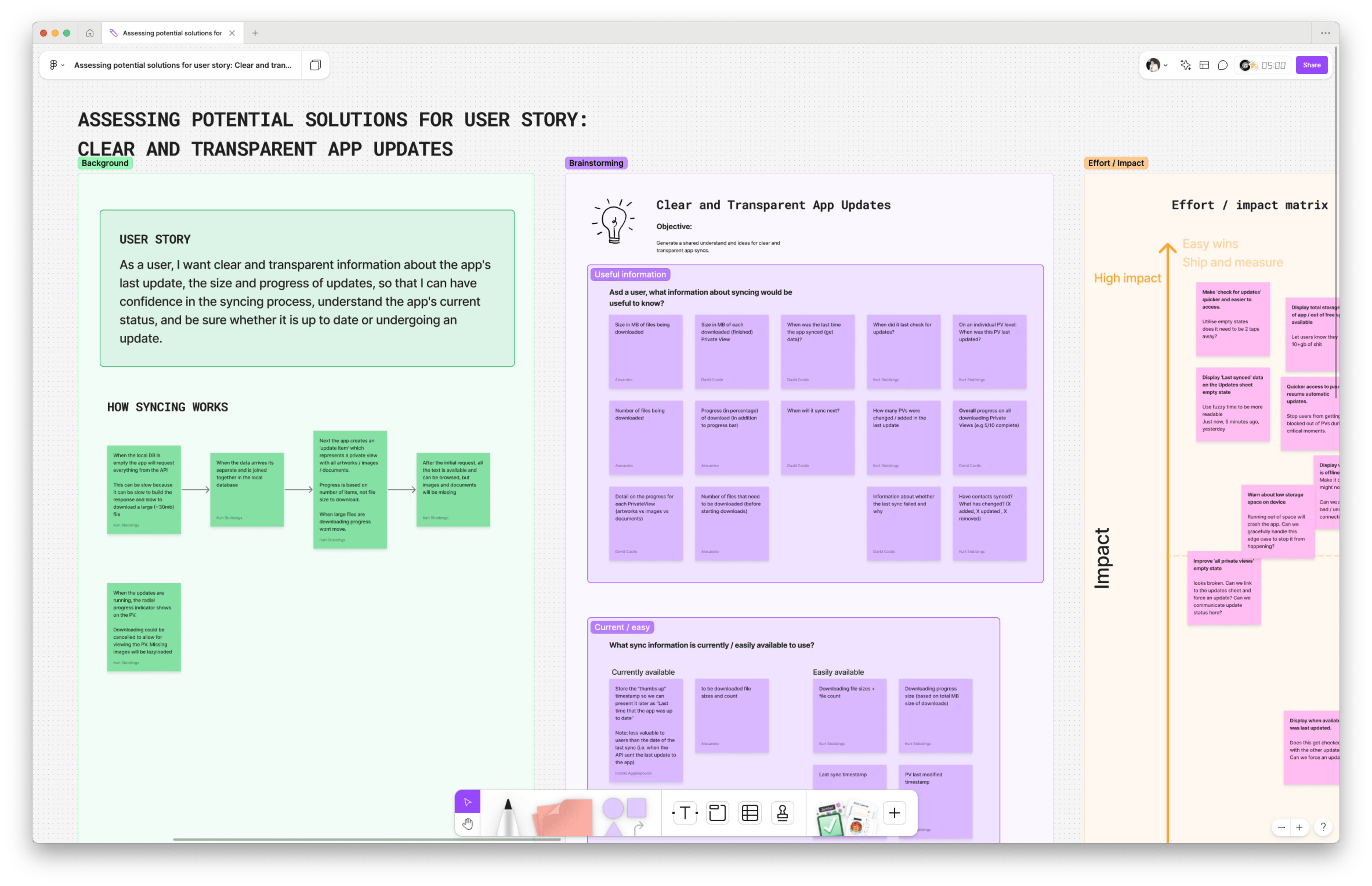Open the Figma main menu dropdown

(x=56, y=65)
